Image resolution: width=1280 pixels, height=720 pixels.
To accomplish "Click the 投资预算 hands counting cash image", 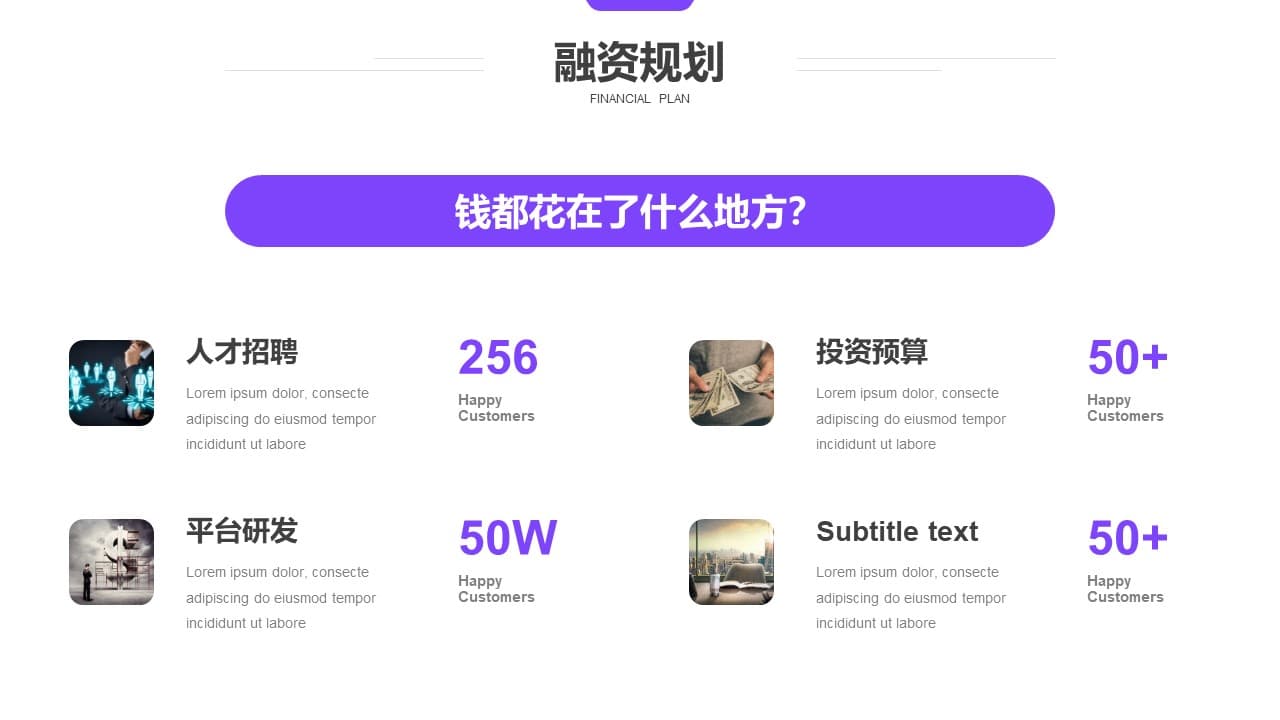I will pos(731,383).
